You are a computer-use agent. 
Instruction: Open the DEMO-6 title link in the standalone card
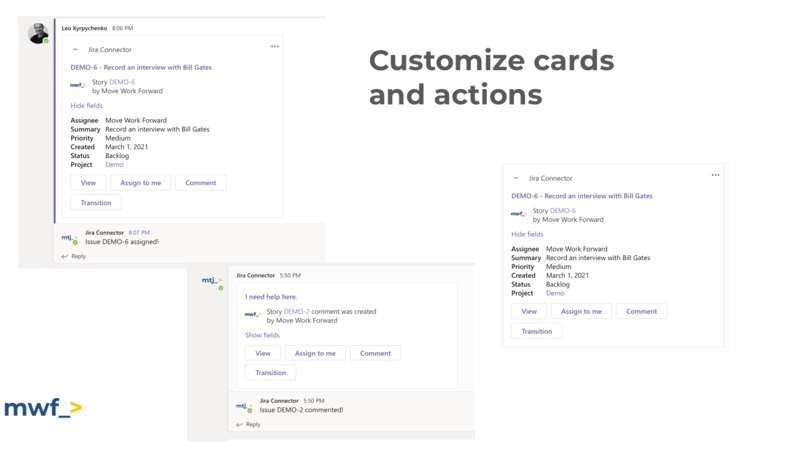pyautogui.click(x=581, y=195)
